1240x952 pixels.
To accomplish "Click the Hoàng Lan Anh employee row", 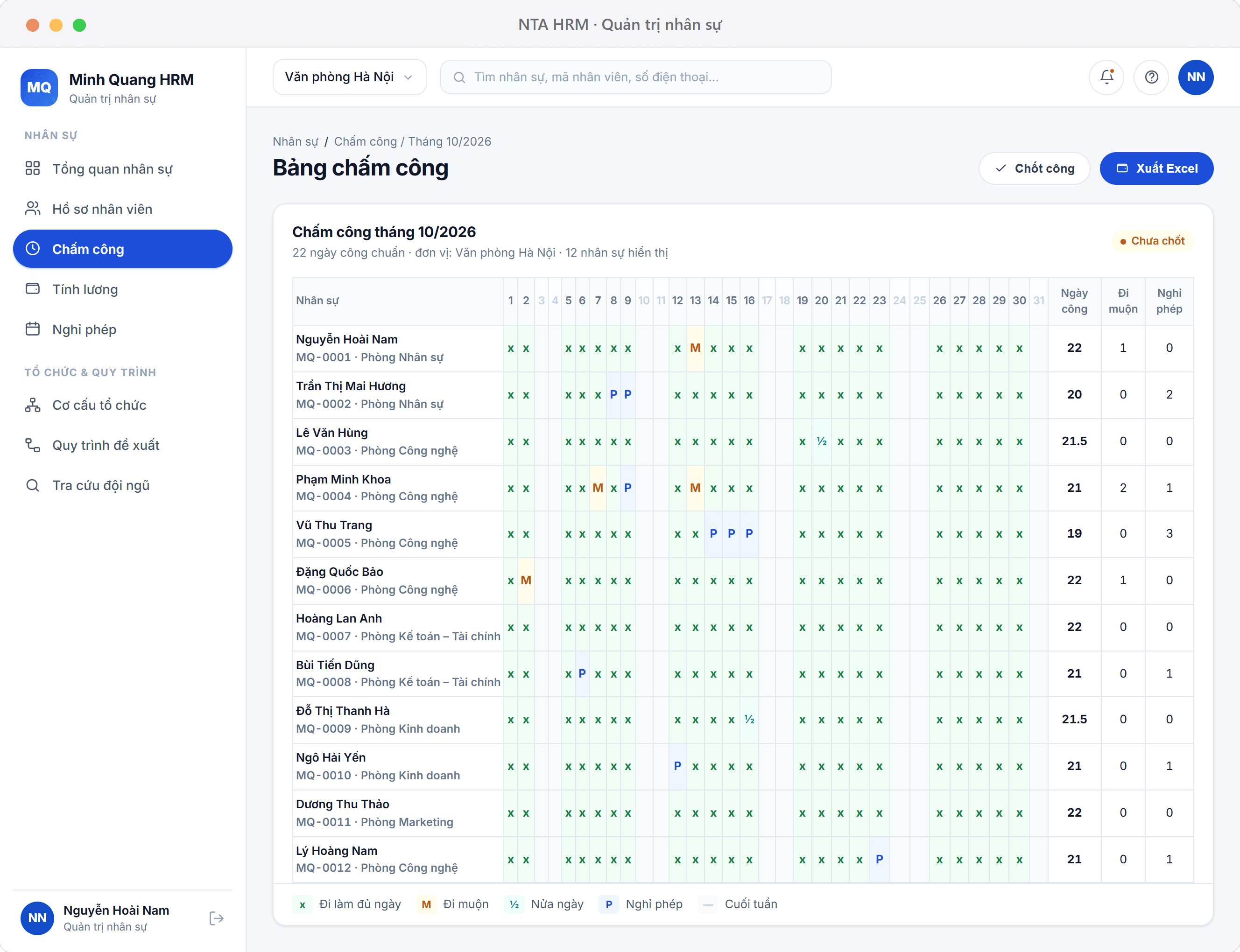I will pyautogui.click(x=743, y=627).
